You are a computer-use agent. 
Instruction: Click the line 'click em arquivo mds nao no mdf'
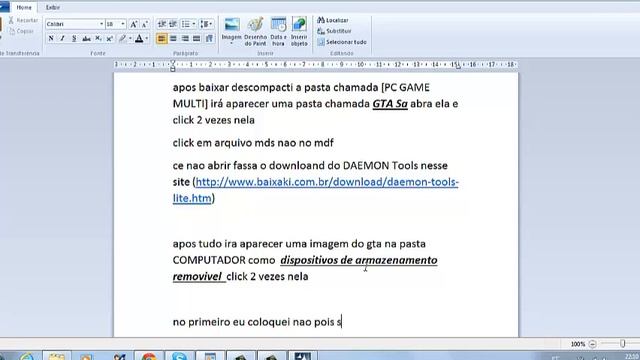tap(253, 143)
